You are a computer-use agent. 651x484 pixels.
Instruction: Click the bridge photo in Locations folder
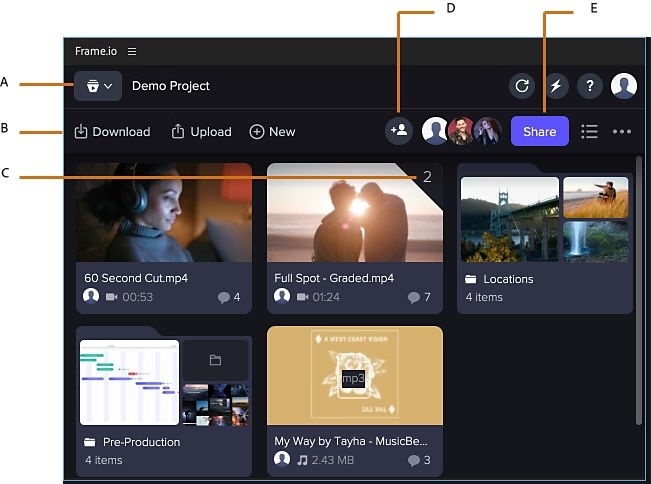(510, 220)
